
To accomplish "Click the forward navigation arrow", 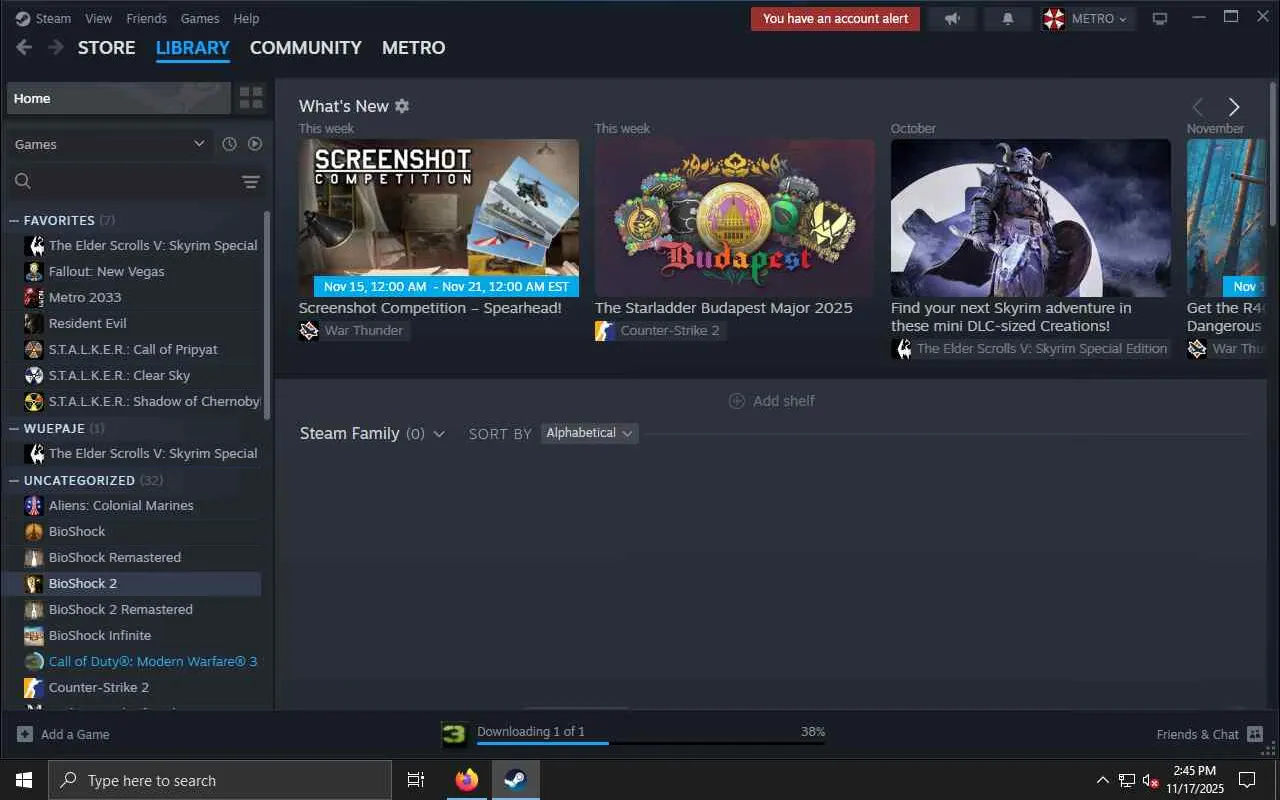I will [56, 47].
